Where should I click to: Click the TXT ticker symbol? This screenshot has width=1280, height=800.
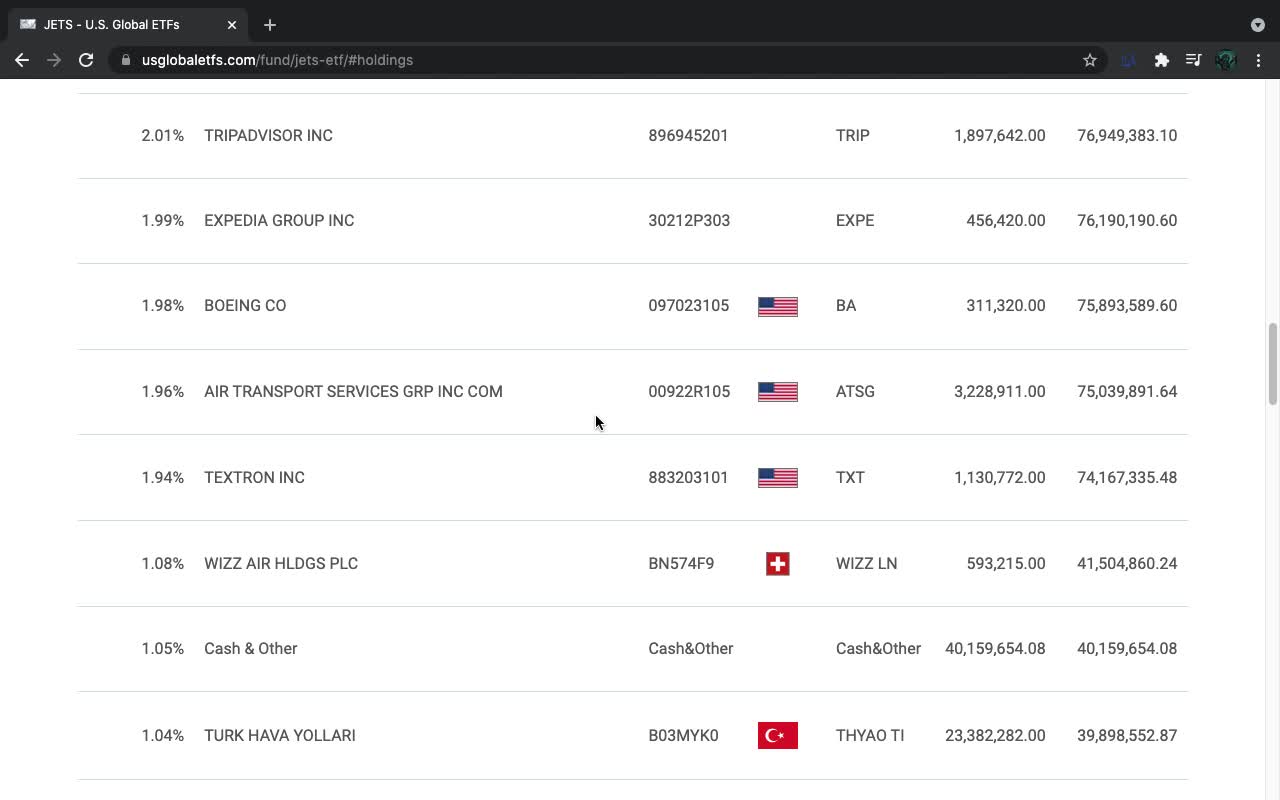click(x=850, y=477)
